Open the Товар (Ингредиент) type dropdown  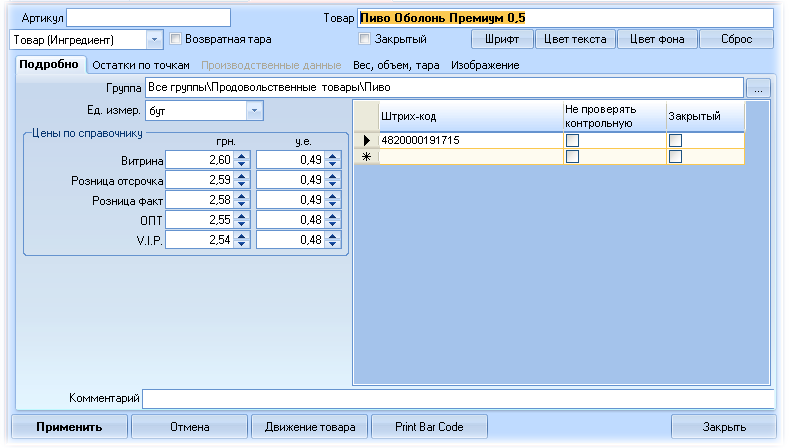[x=154, y=39]
